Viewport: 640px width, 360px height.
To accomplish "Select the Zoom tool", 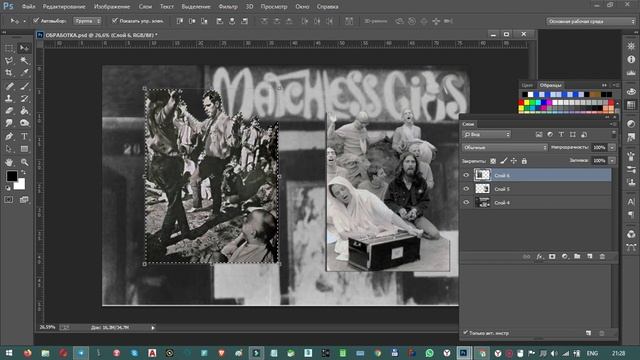I will tap(24, 162).
